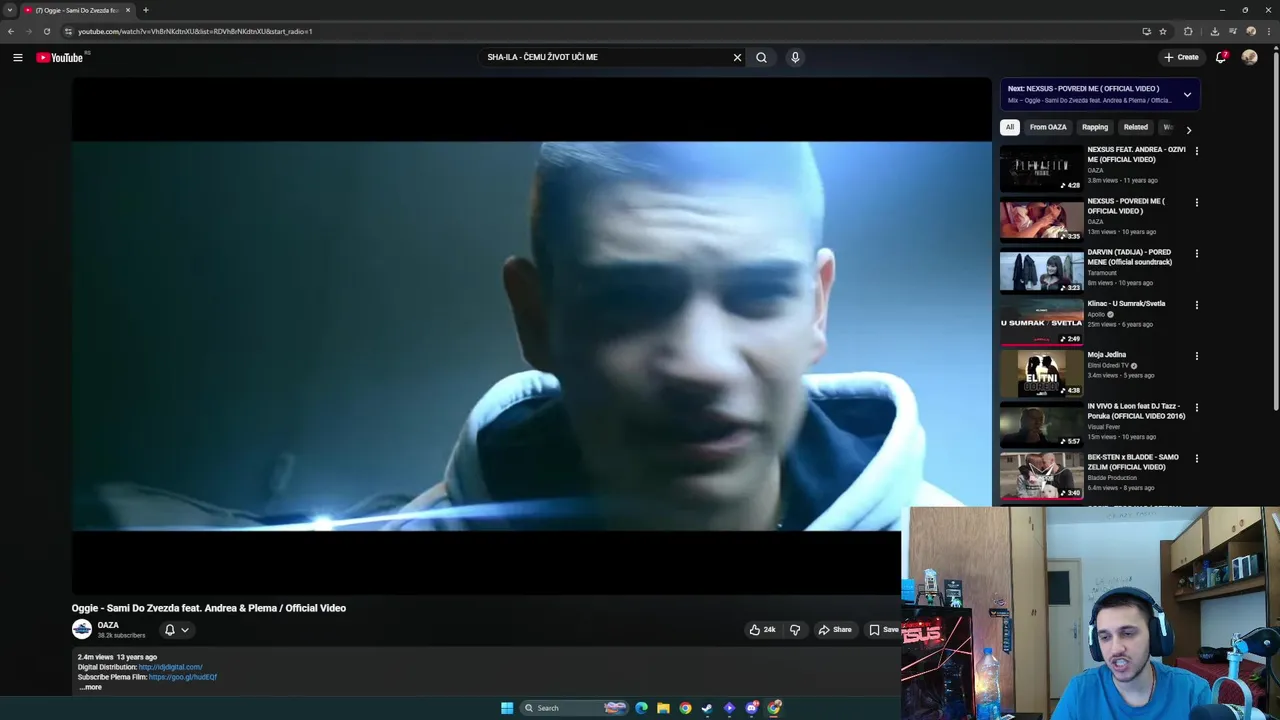Click the browser address bar URL
The width and height of the screenshot is (1280, 720).
[x=195, y=31]
